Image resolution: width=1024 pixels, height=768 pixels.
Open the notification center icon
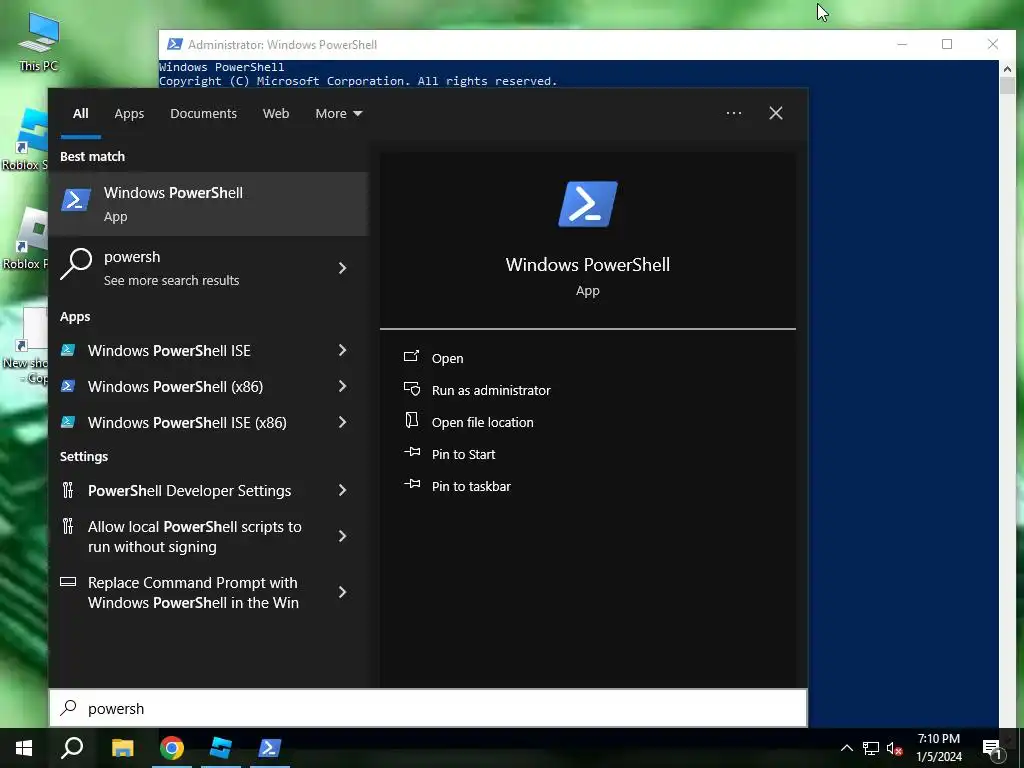point(993,748)
